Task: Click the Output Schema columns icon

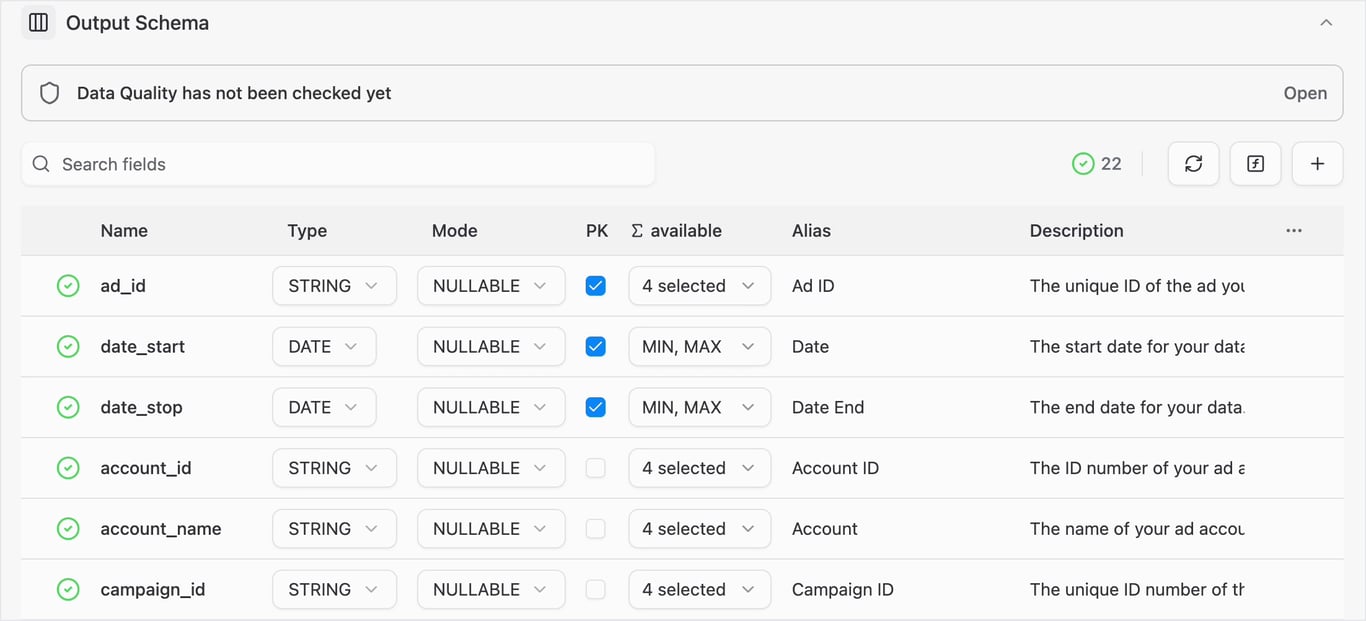Action: 38,23
